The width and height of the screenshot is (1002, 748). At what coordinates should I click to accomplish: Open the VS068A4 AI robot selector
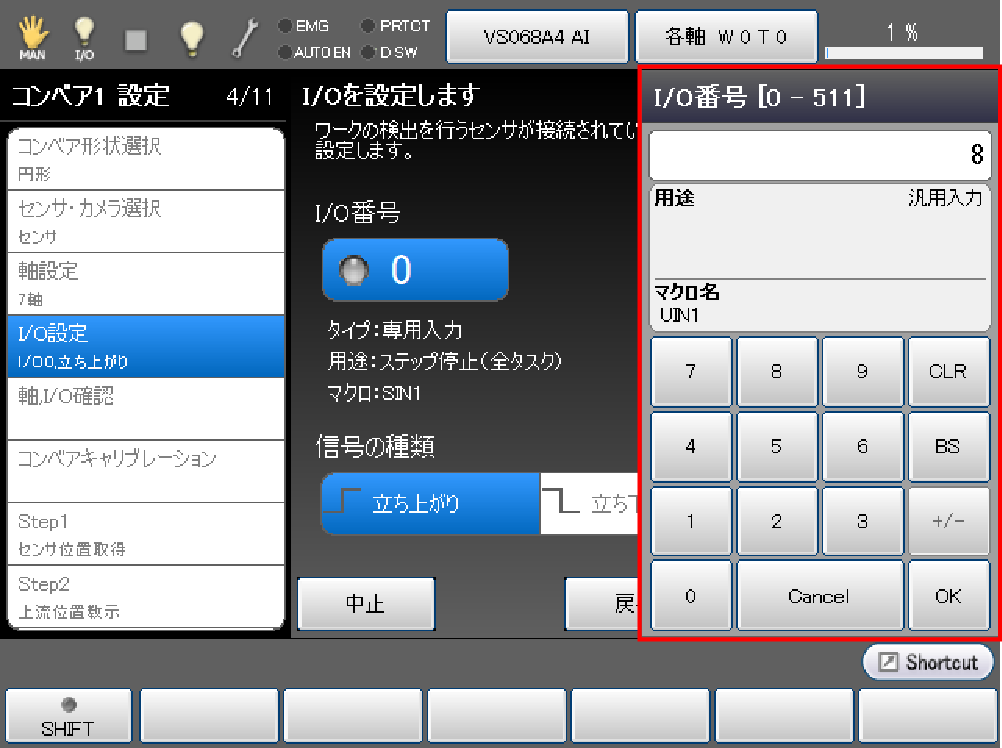point(536,37)
